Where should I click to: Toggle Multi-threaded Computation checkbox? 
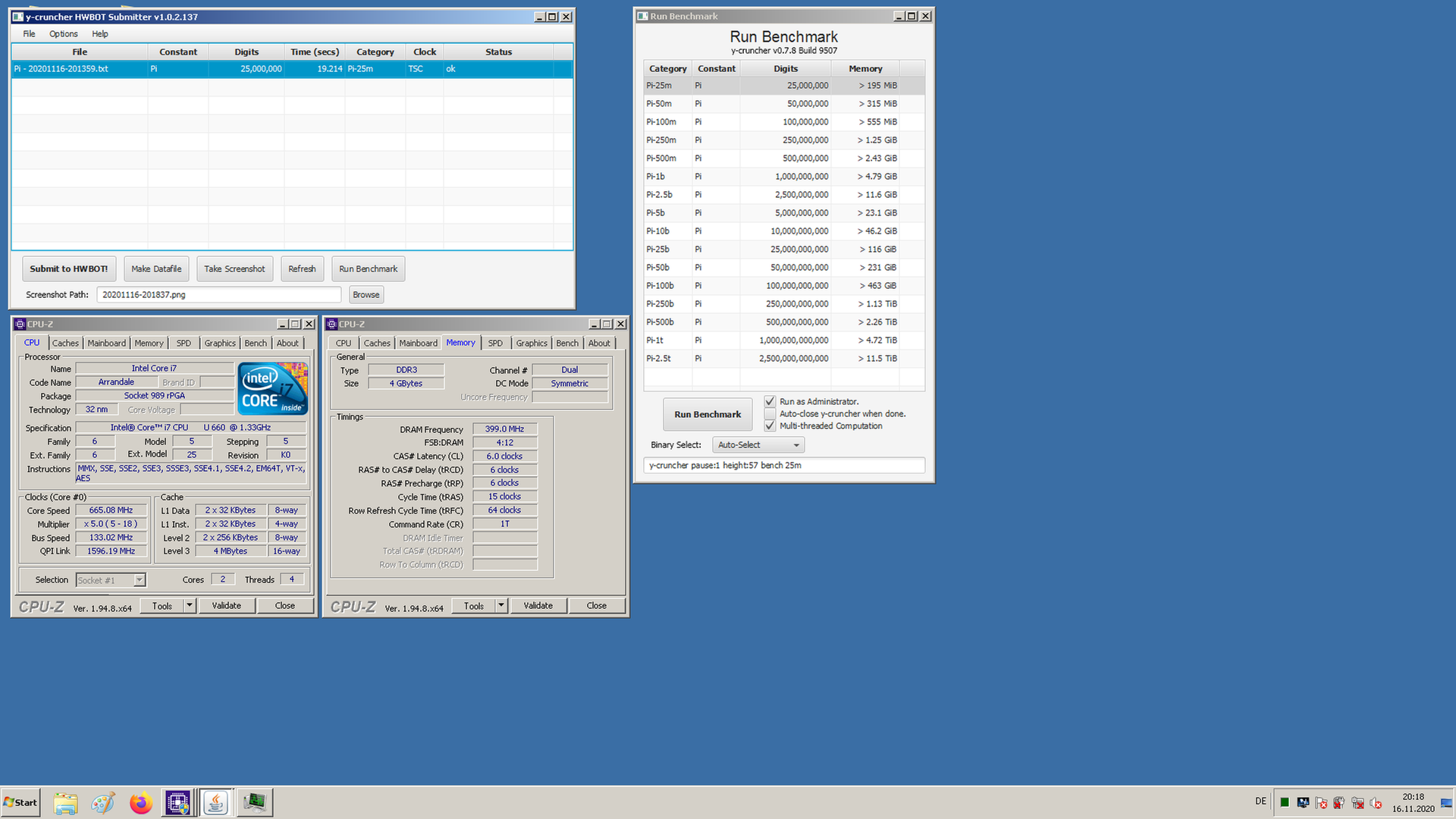point(770,425)
